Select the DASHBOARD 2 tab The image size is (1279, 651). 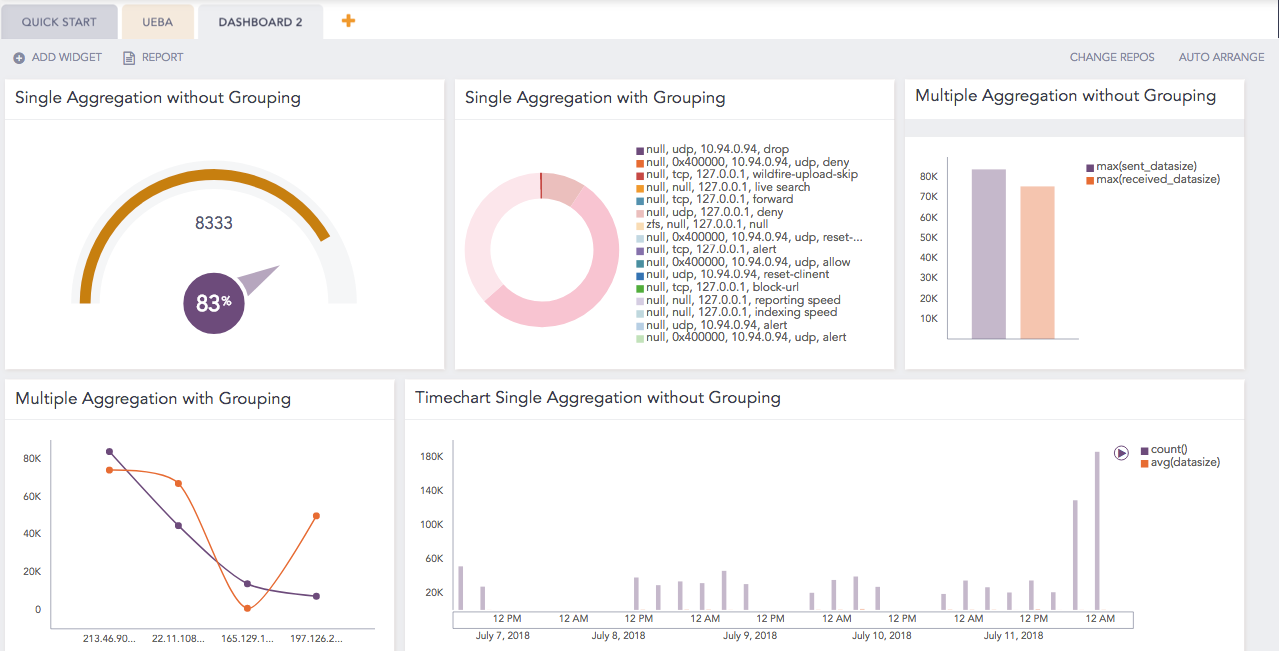260,21
